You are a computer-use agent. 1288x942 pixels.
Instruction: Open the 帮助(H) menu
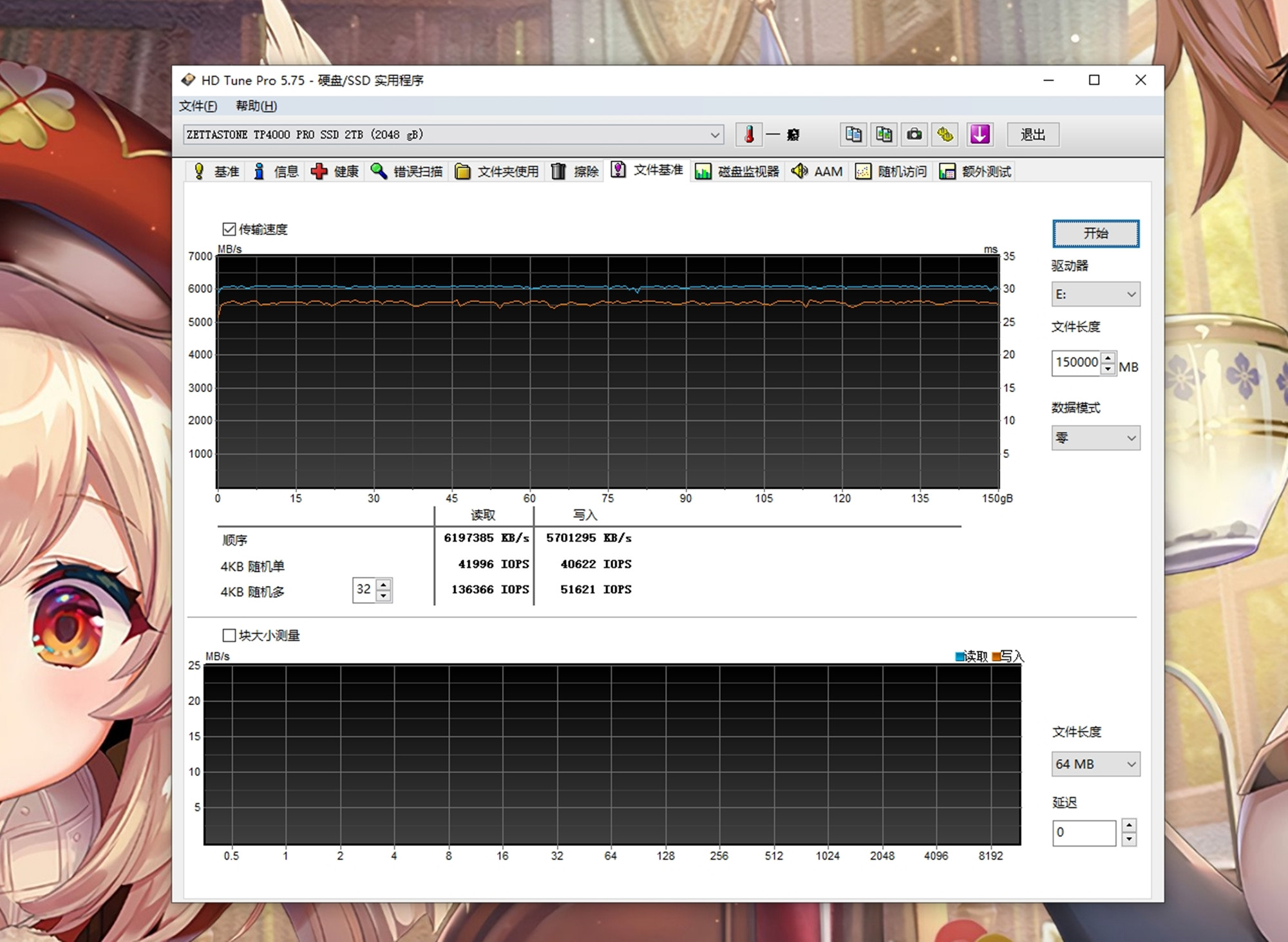pyautogui.click(x=256, y=106)
